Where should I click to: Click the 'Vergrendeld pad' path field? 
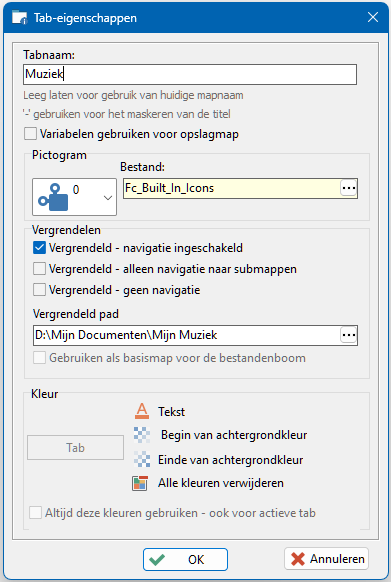pos(186,335)
